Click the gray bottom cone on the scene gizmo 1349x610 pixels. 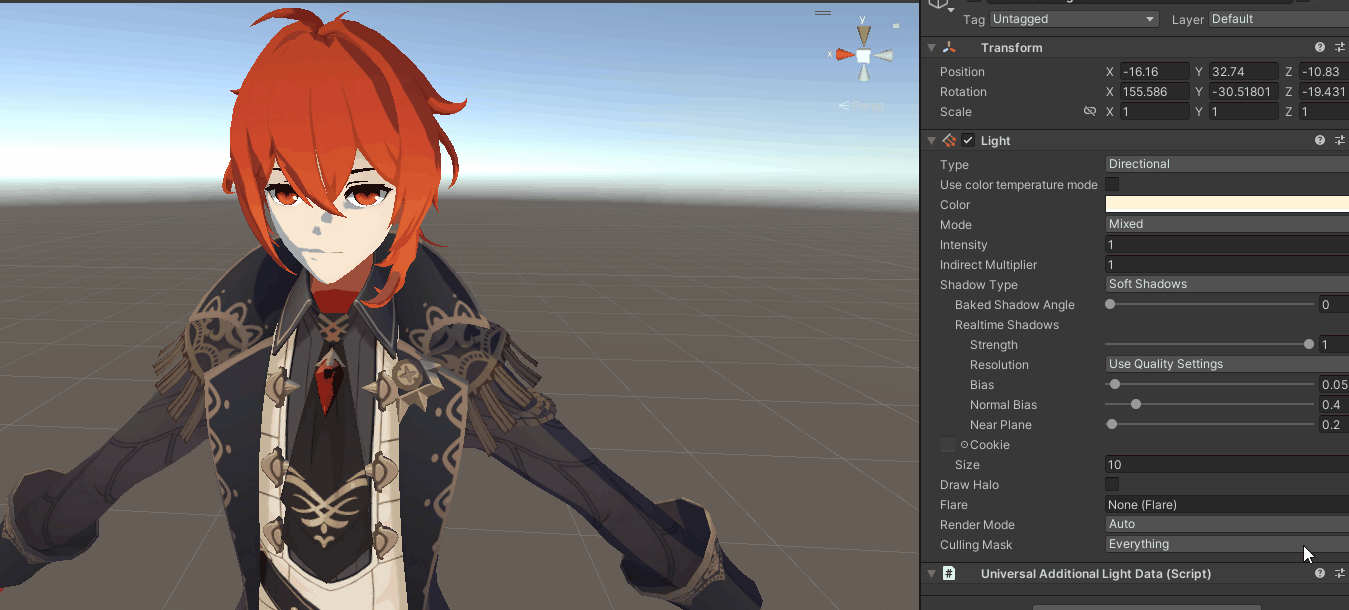click(x=863, y=73)
